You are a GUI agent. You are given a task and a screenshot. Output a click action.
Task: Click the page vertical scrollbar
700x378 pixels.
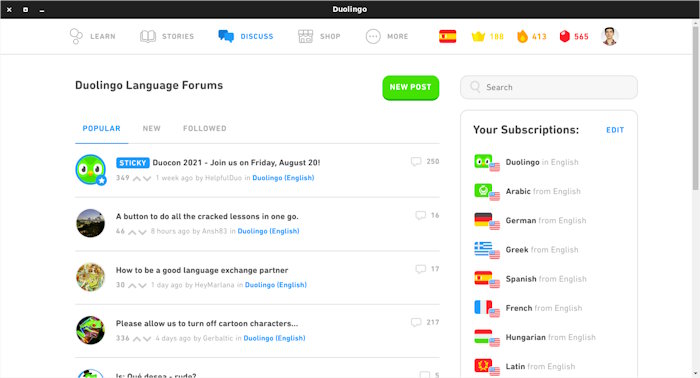(696, 107)
